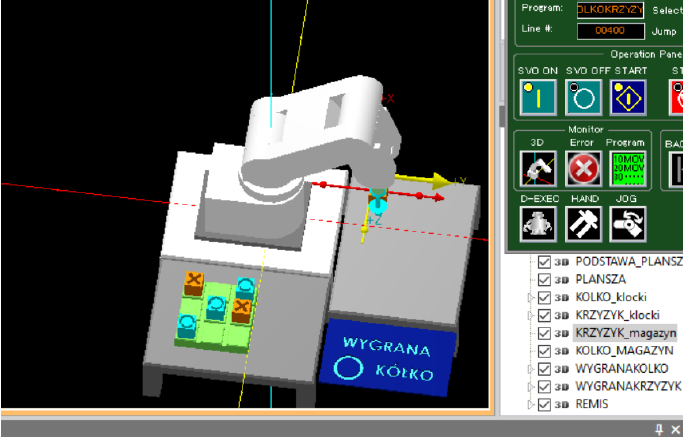Click the SVO OFF button
Image resolution: width=683 pixels, height=437 pixels.
pyautogui.click(x=584, y=97)
